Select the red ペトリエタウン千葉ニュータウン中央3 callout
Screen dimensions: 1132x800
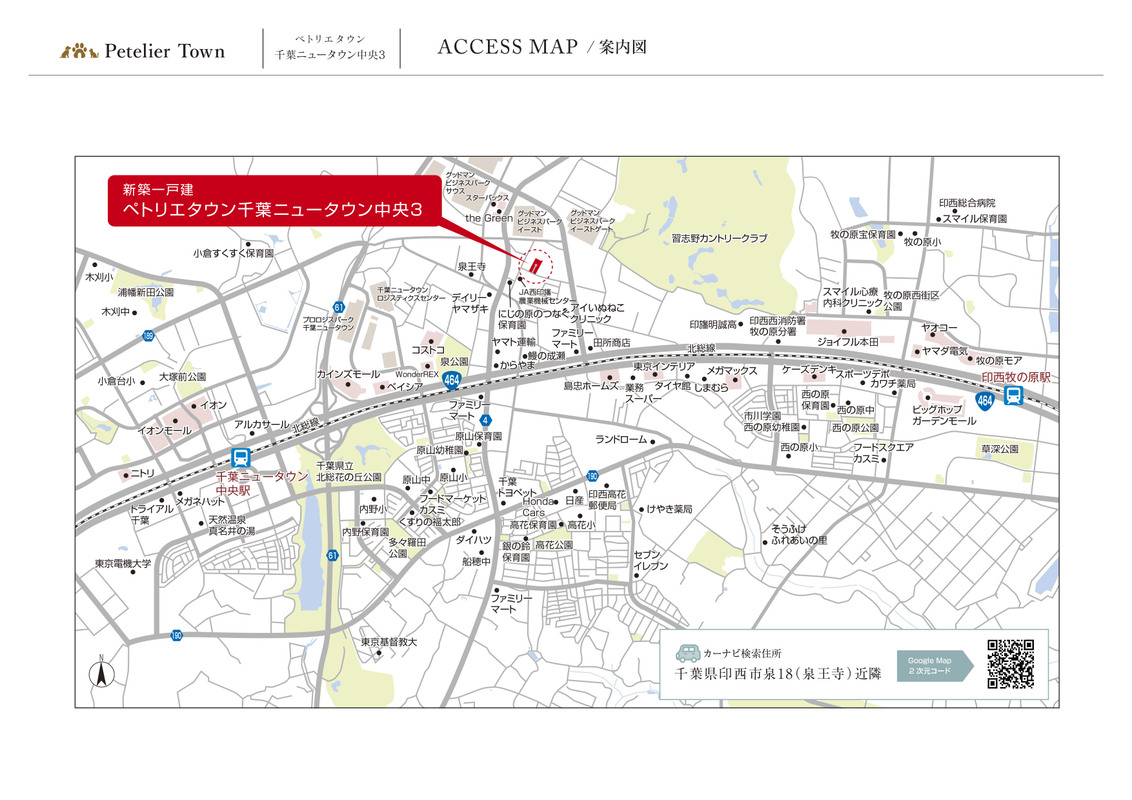tap(273, 201)
